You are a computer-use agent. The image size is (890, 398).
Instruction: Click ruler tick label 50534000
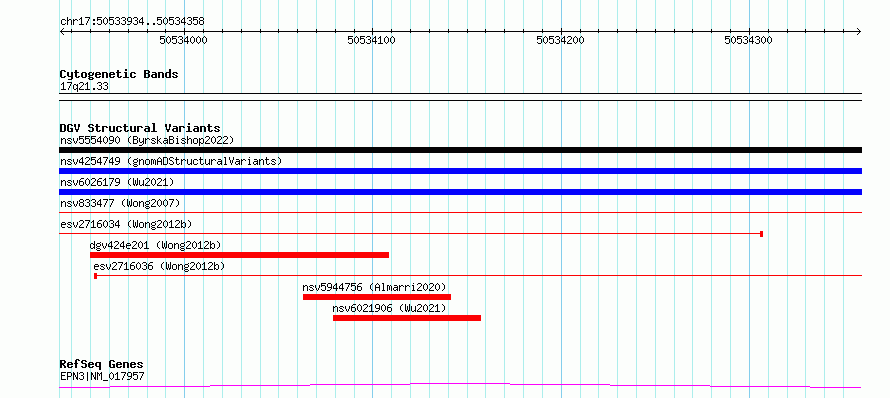tap(183, 40)
